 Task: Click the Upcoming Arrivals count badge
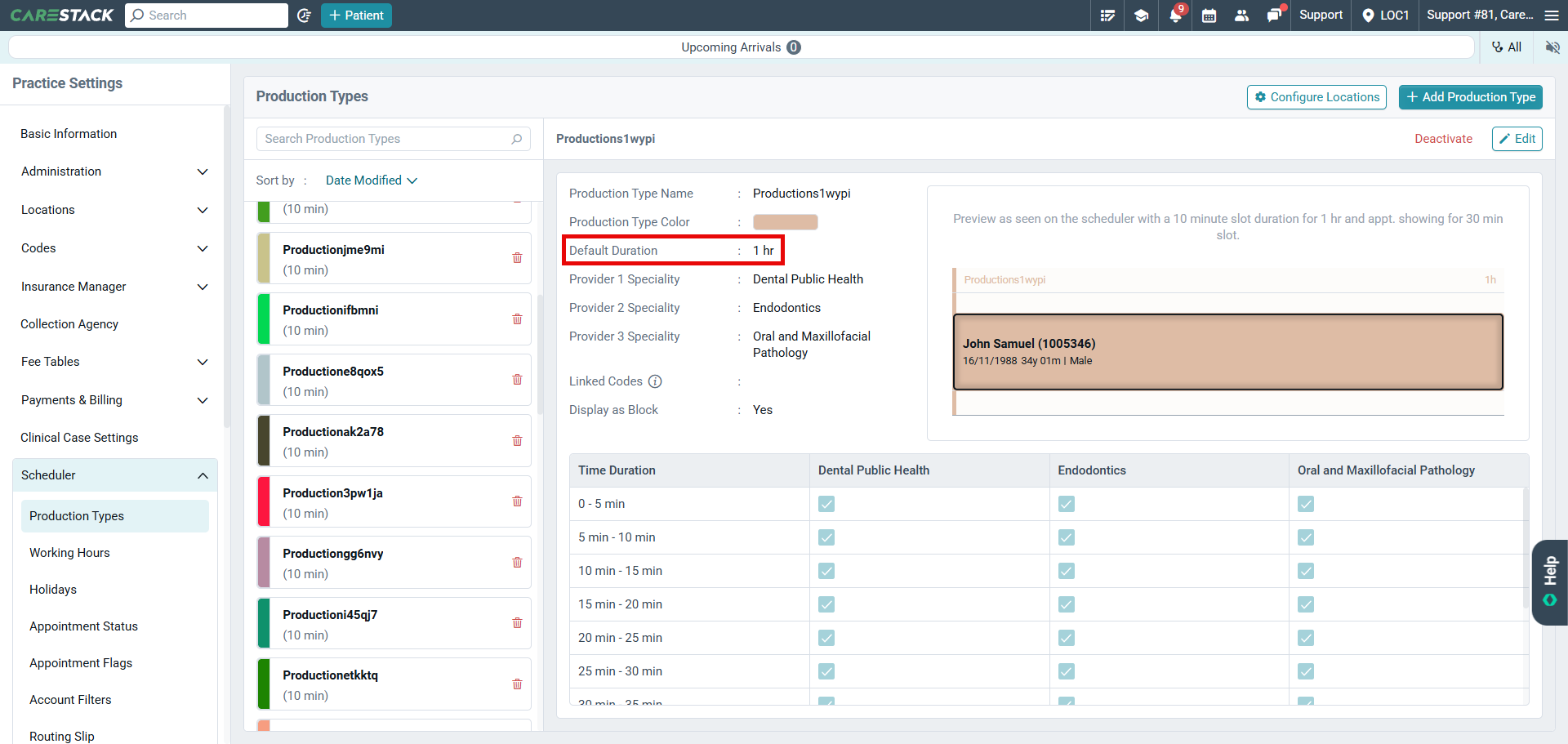794,47
